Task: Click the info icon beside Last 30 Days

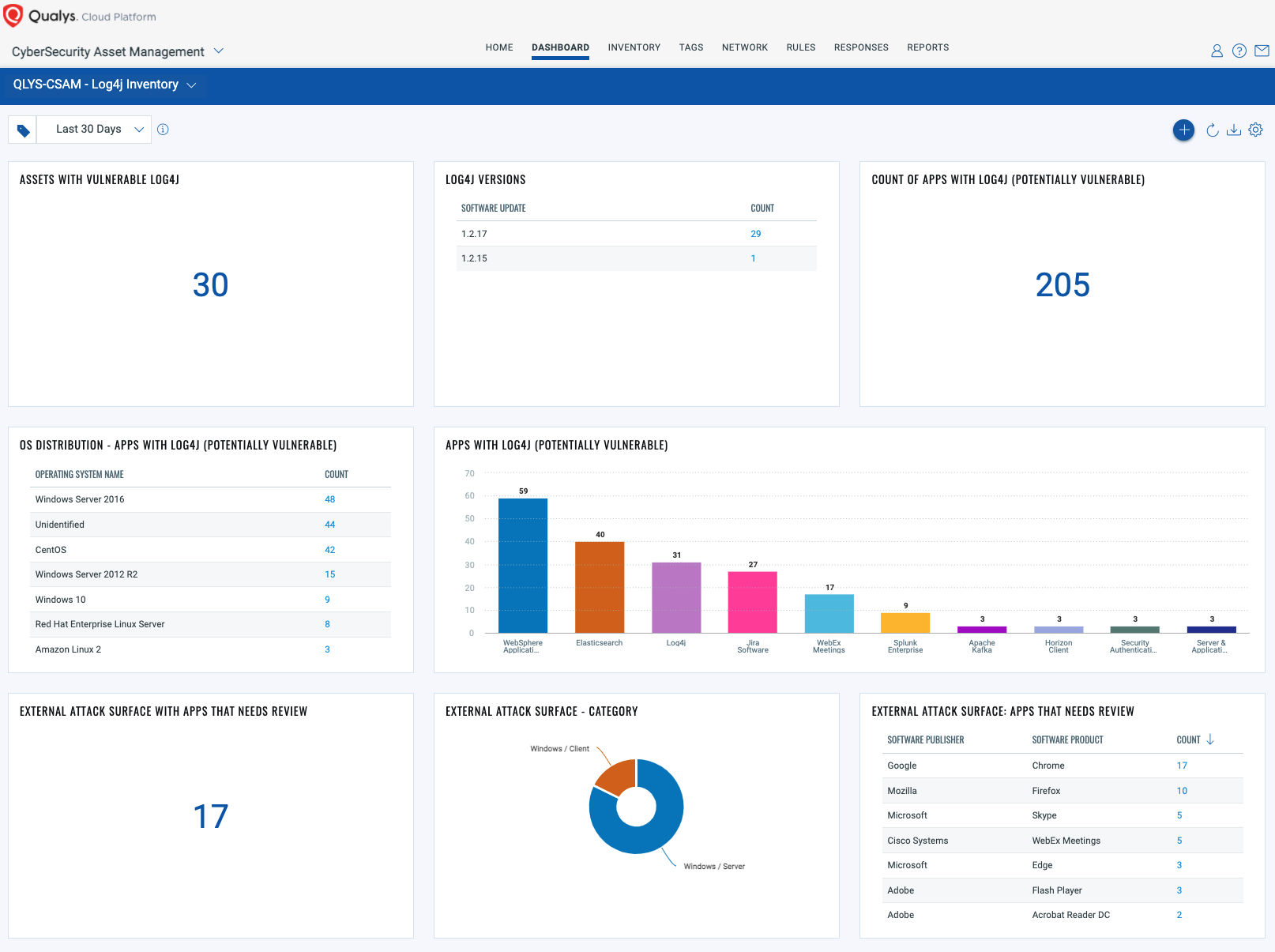Action: coord(163,130)
